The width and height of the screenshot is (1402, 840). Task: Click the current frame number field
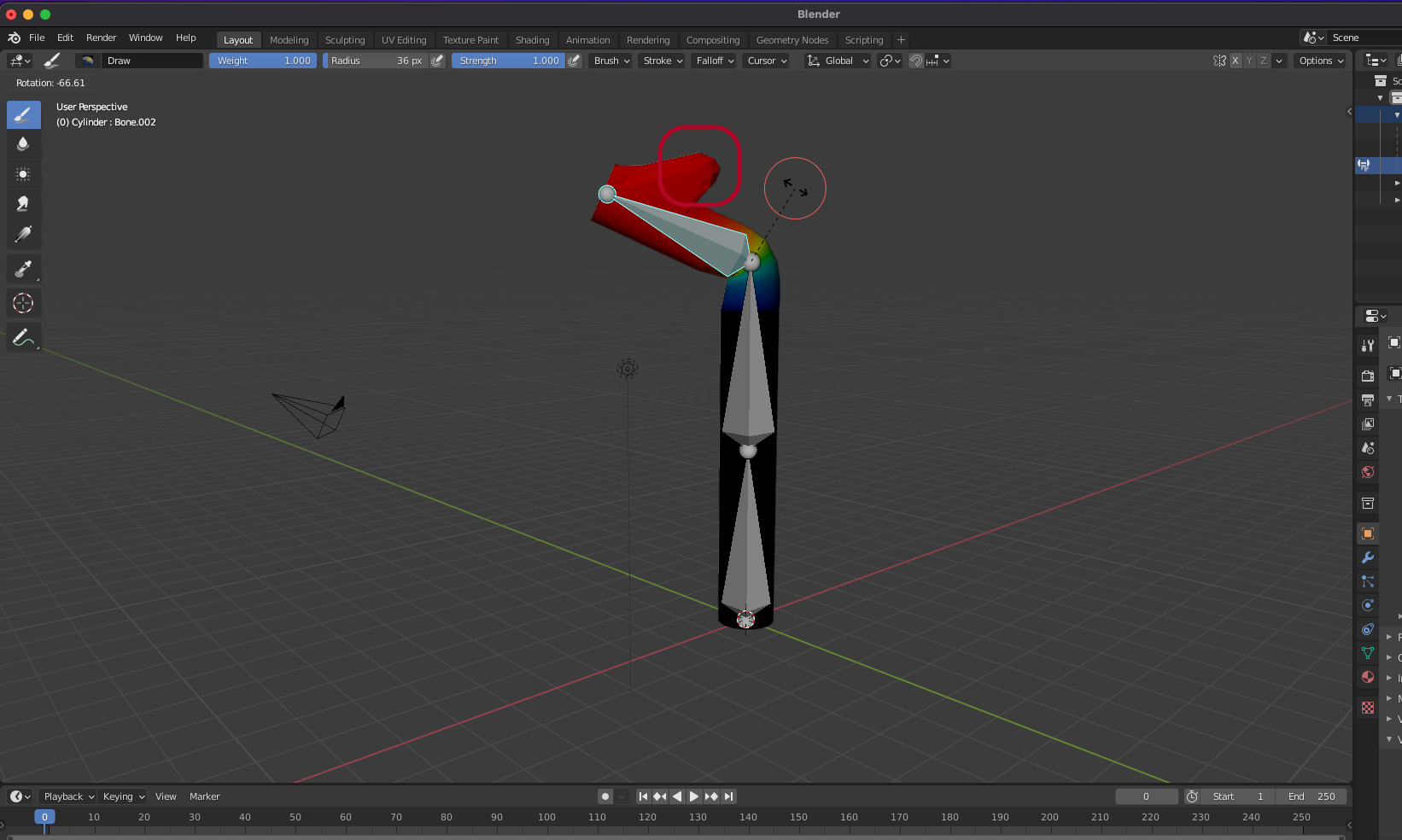tap(1147, 796)
